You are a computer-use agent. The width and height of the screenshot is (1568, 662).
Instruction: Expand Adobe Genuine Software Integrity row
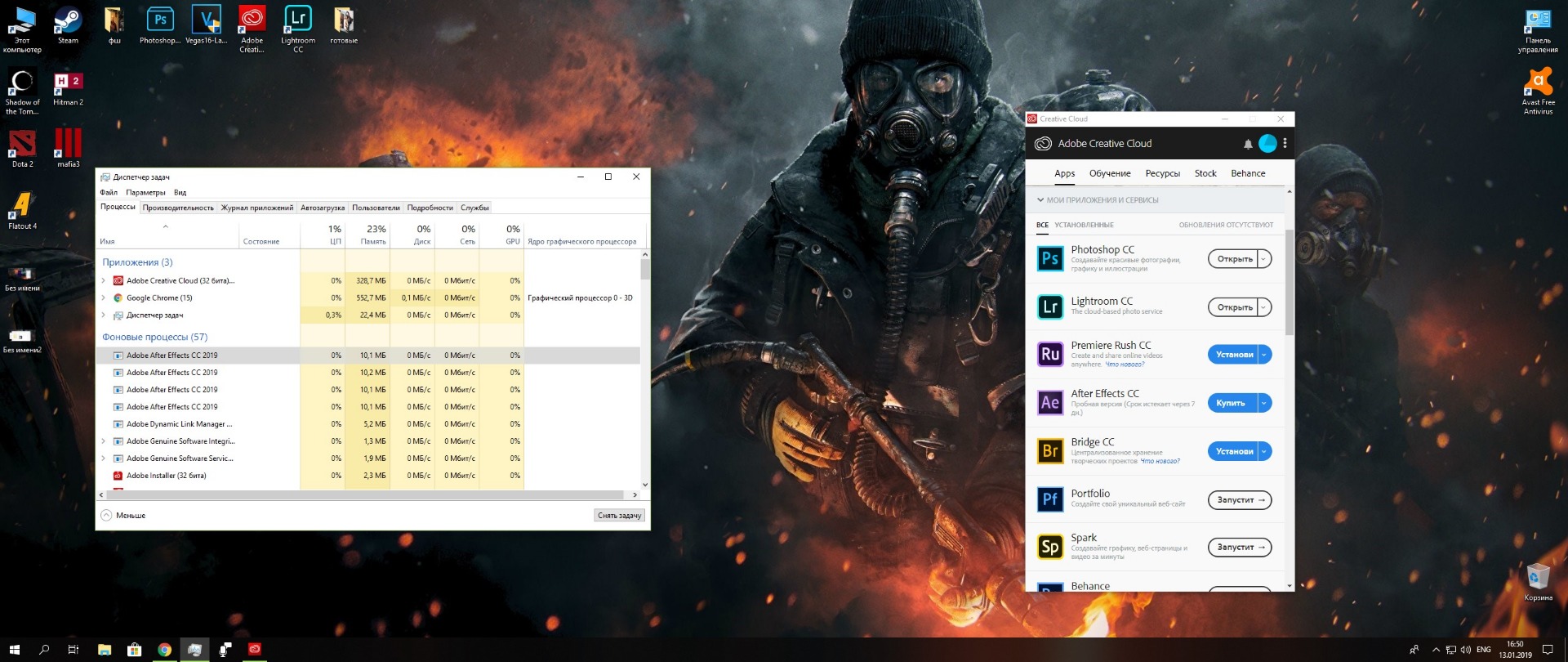click(x=103, y=441)
